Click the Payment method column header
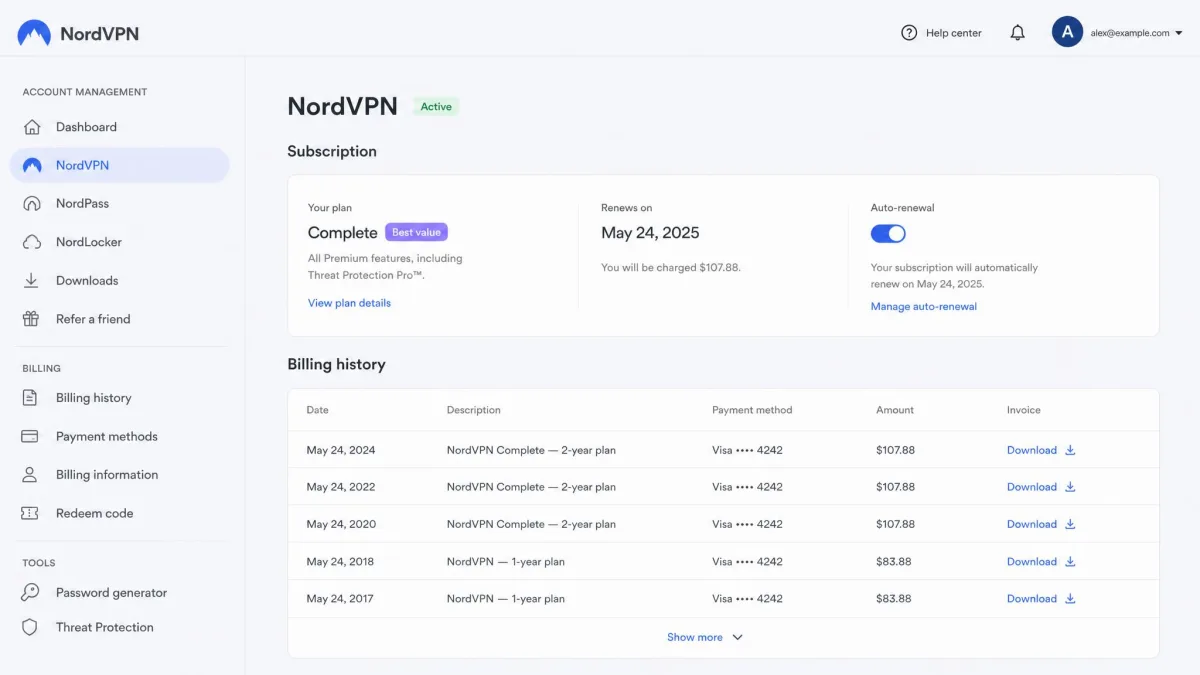 click(752, 410)
